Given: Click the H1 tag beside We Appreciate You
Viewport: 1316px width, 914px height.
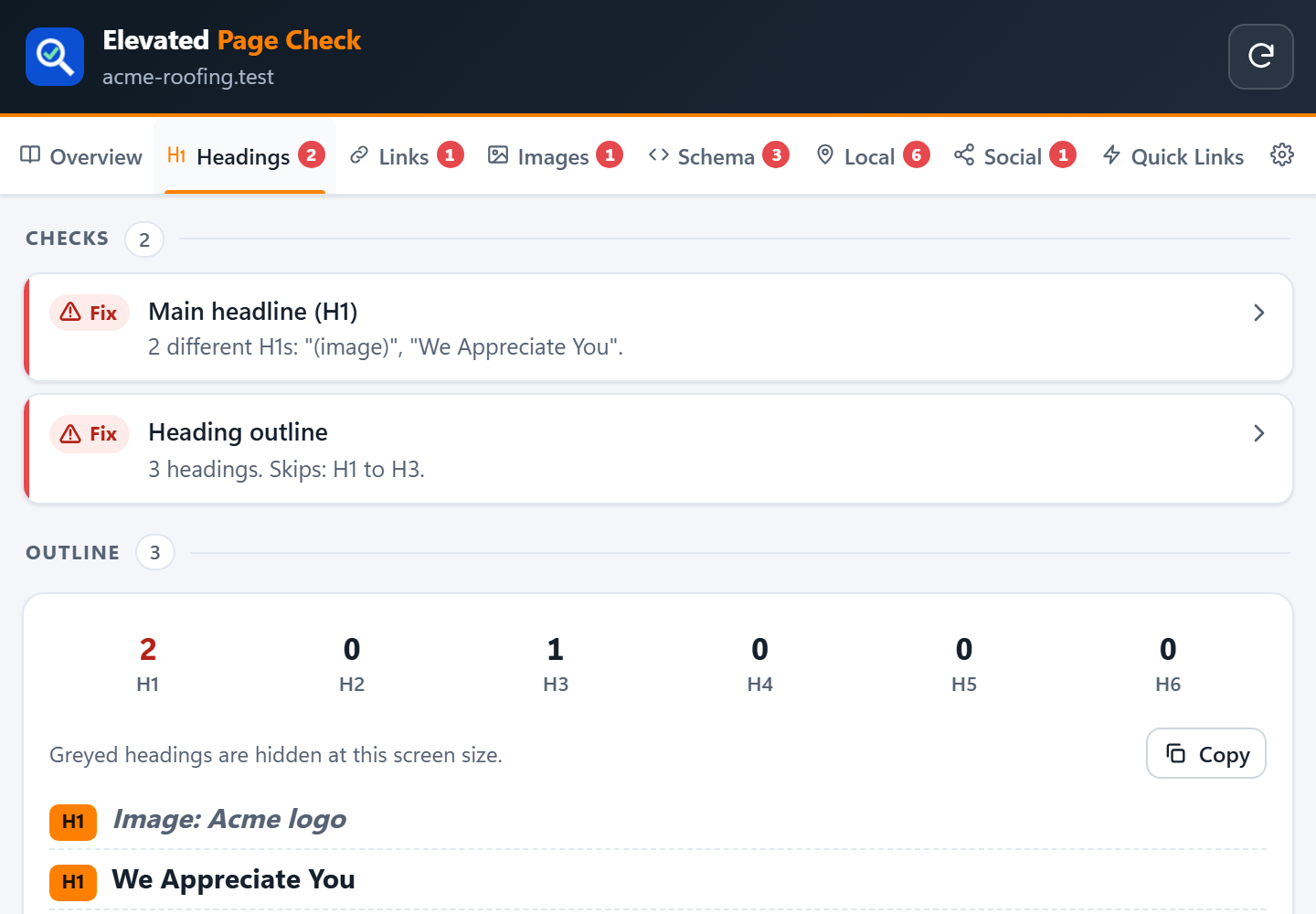Looking at the screenshot, I should point(73,882).
